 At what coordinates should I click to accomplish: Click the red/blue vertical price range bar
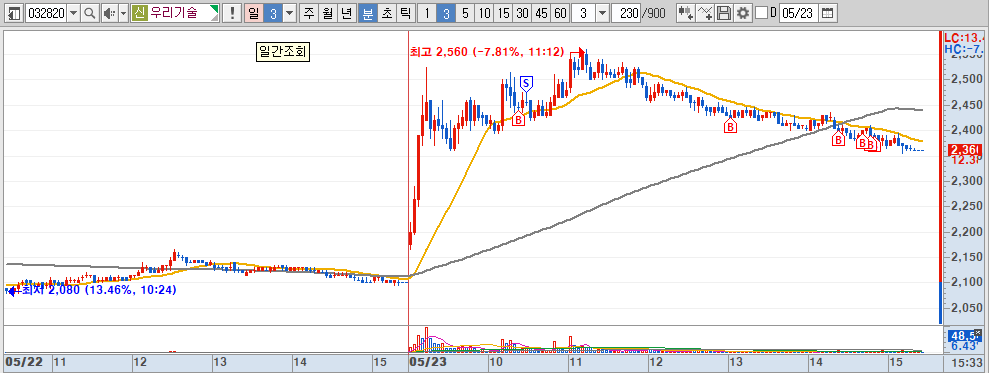tap(941, 177)
